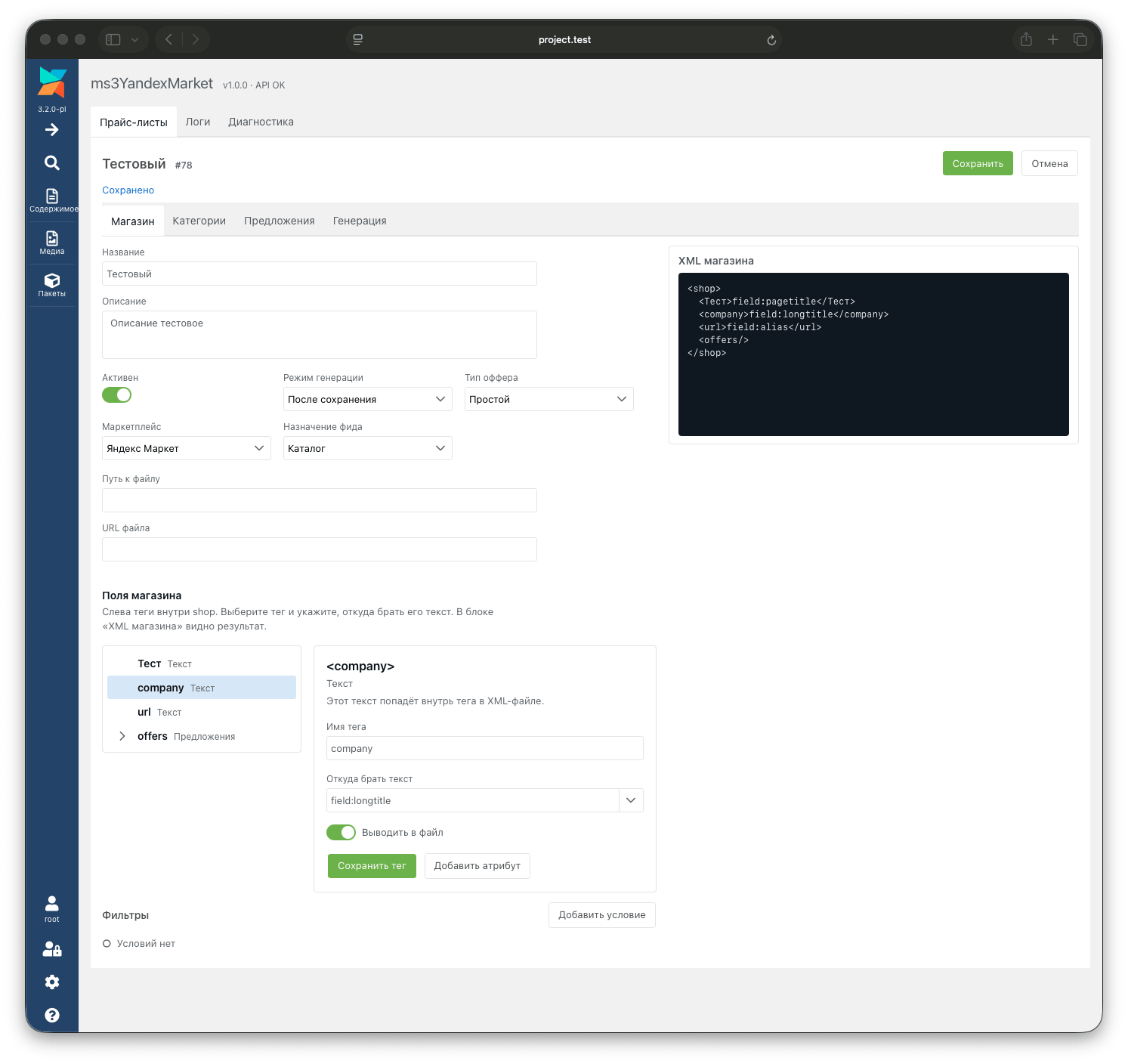Open the system settings gear icon
The height and width of the screenshot is (1064, 1128).
(x=52, y=982)
